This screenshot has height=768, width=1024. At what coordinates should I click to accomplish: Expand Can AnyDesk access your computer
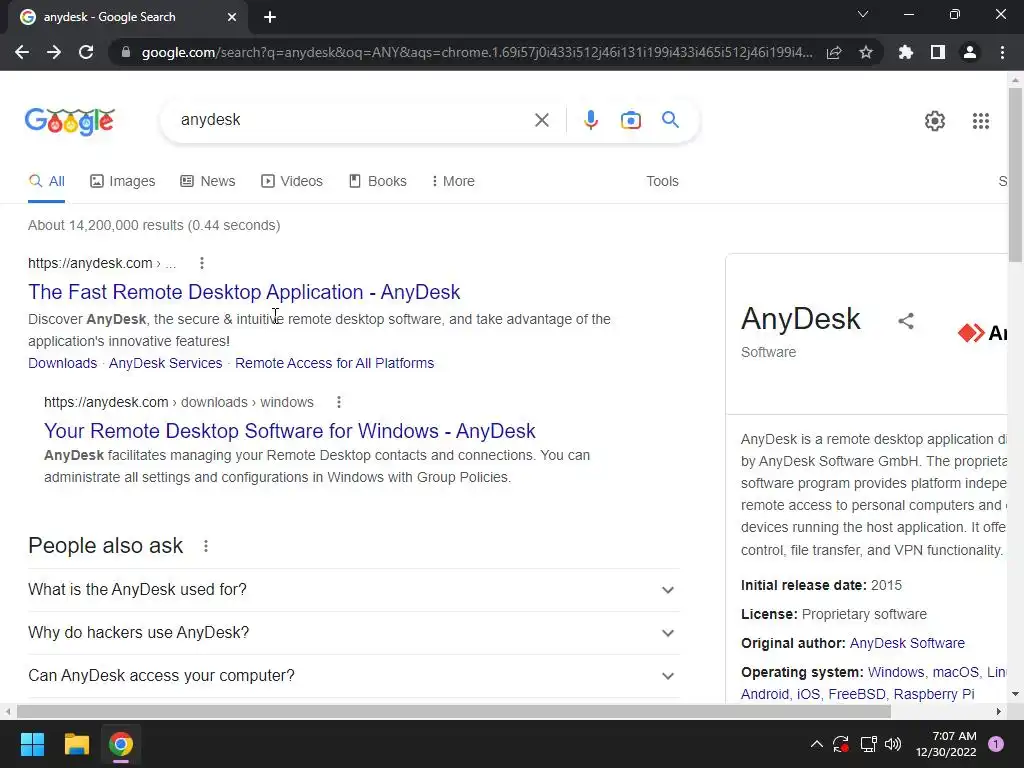353,675
